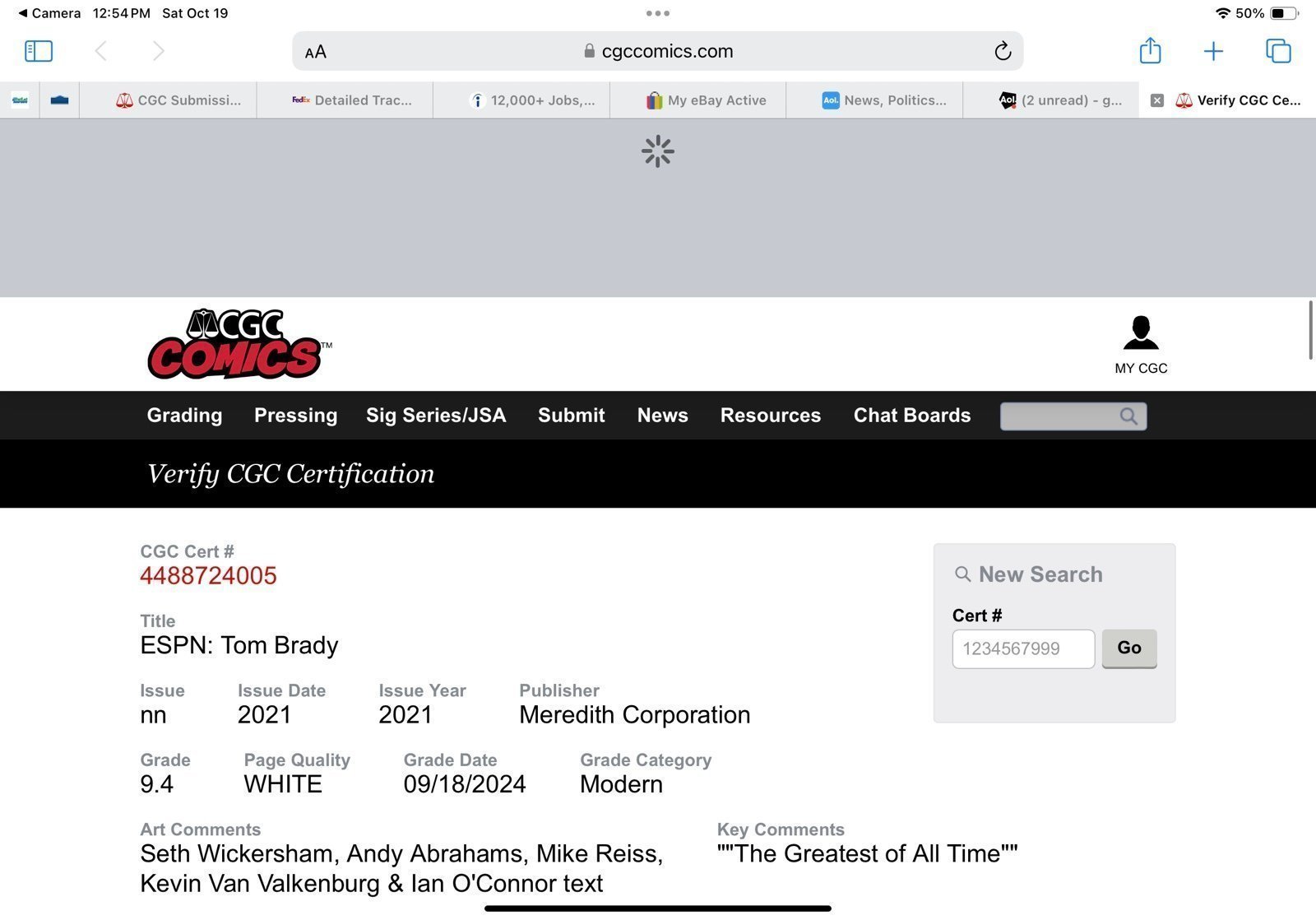Screen dimensions: 1316x920
Task: Tap the battery indicator
Action: click(1284, 13)
